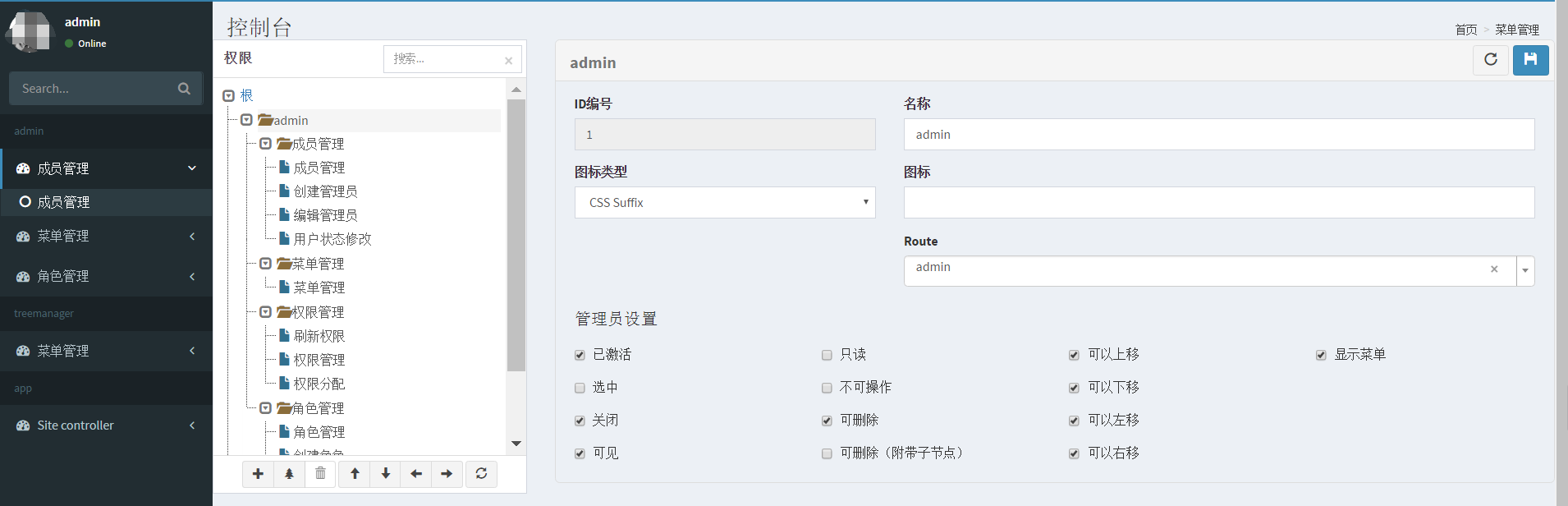Collapse the 角色管理 tree folder
The height and width of the screenshot is (506, 1568).
tap(265, 408)
